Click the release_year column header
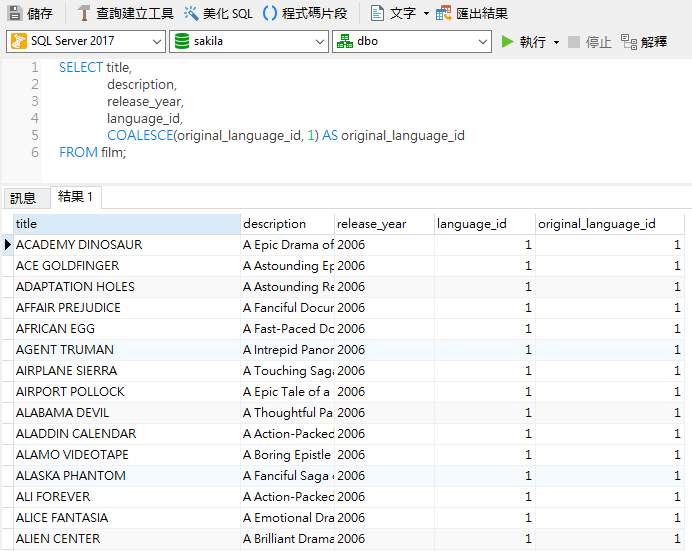 (x=383, y=224)
